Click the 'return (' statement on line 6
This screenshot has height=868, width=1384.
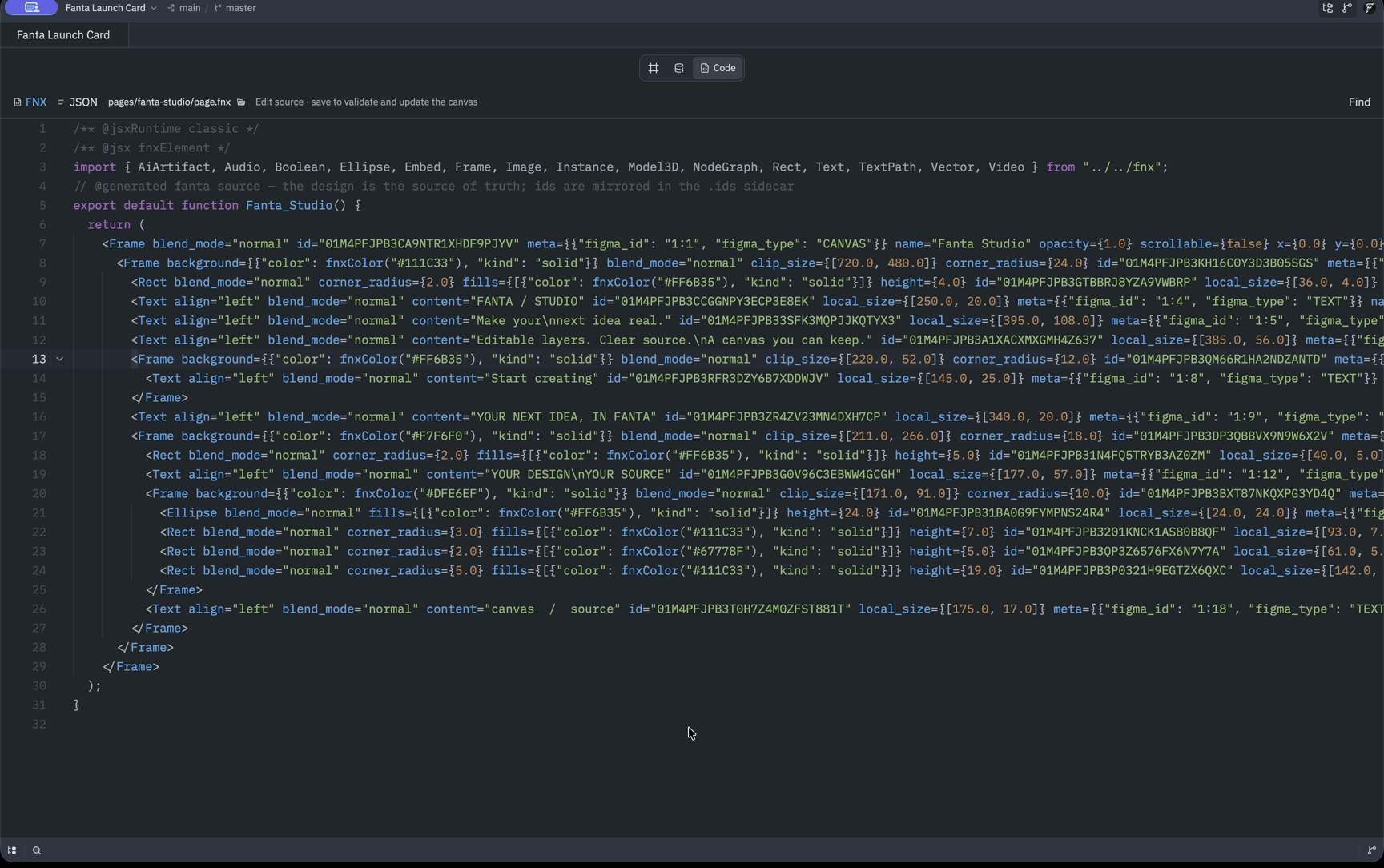tap(116, 225)
